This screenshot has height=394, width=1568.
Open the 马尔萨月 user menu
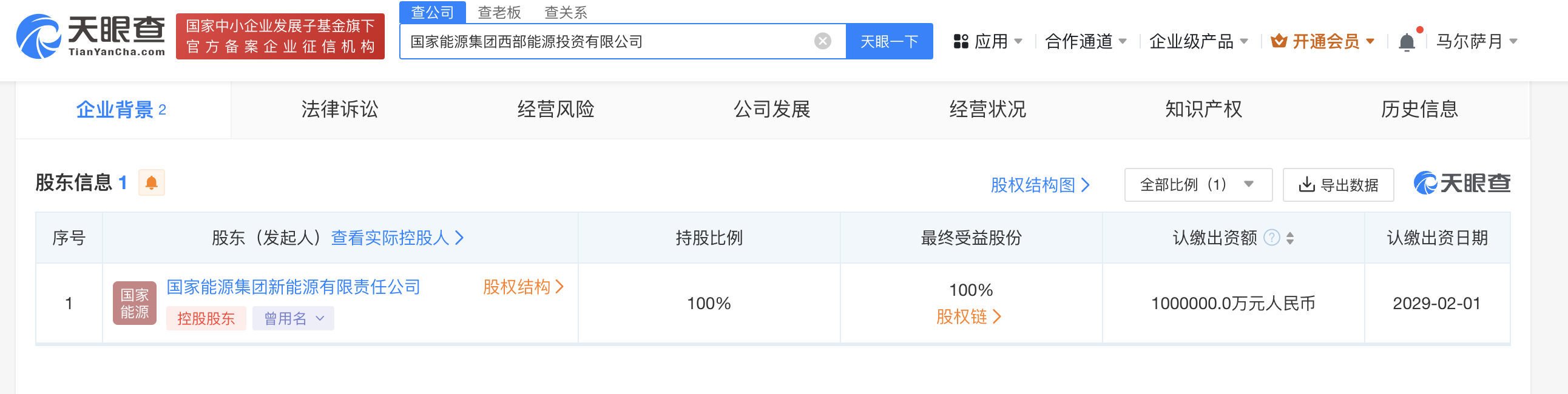pos(1476,41)
